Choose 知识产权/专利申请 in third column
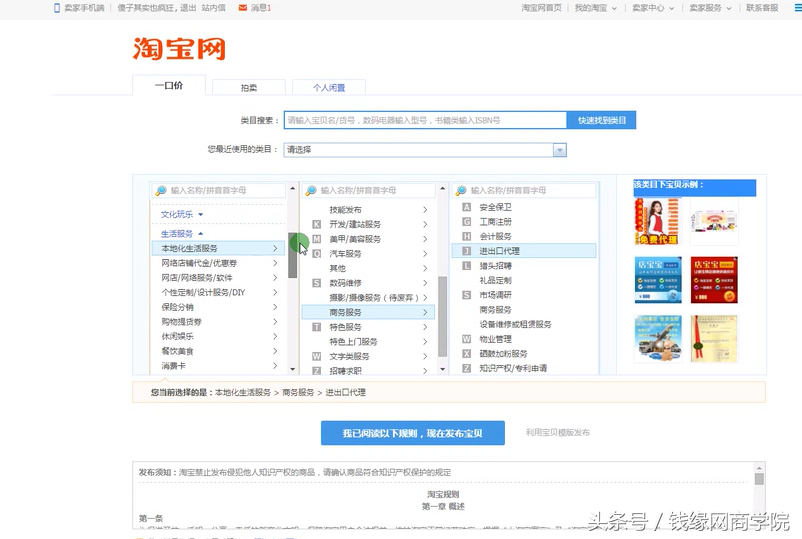Image resolution: width=802 pixels, height=539 pixels. pyautogui.click(x=524, y=368)
